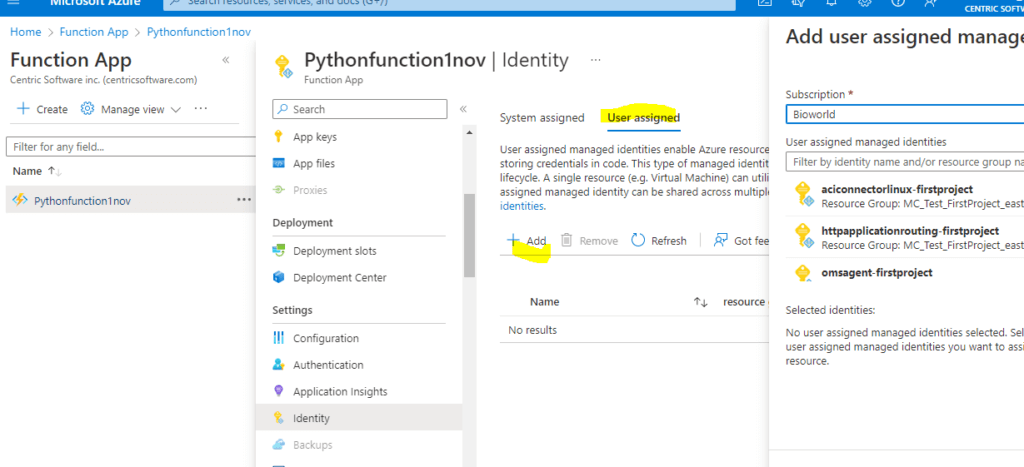This screenshot has width=1024, height=467.
Task: Click the Add plus icon
Action: [x=513, y=241]
